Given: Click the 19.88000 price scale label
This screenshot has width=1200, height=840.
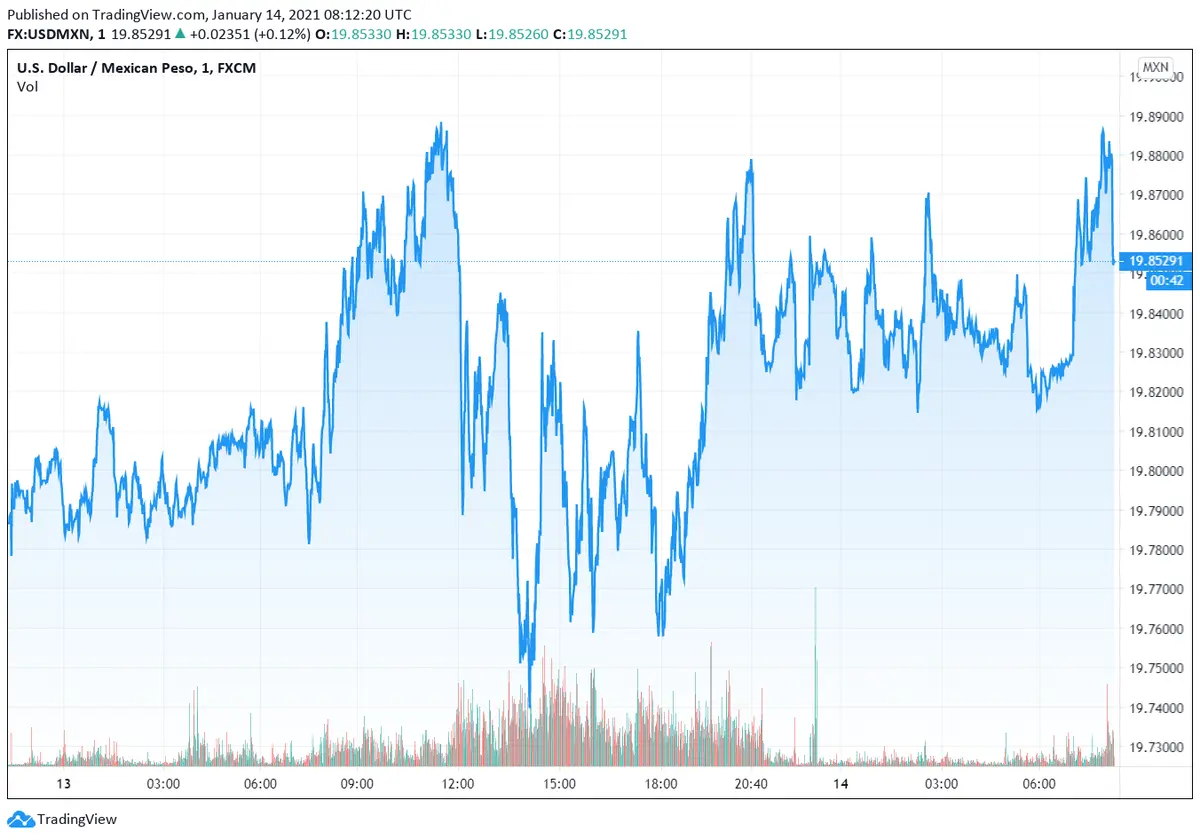Looking at the screenshot, I should 1155,156.
